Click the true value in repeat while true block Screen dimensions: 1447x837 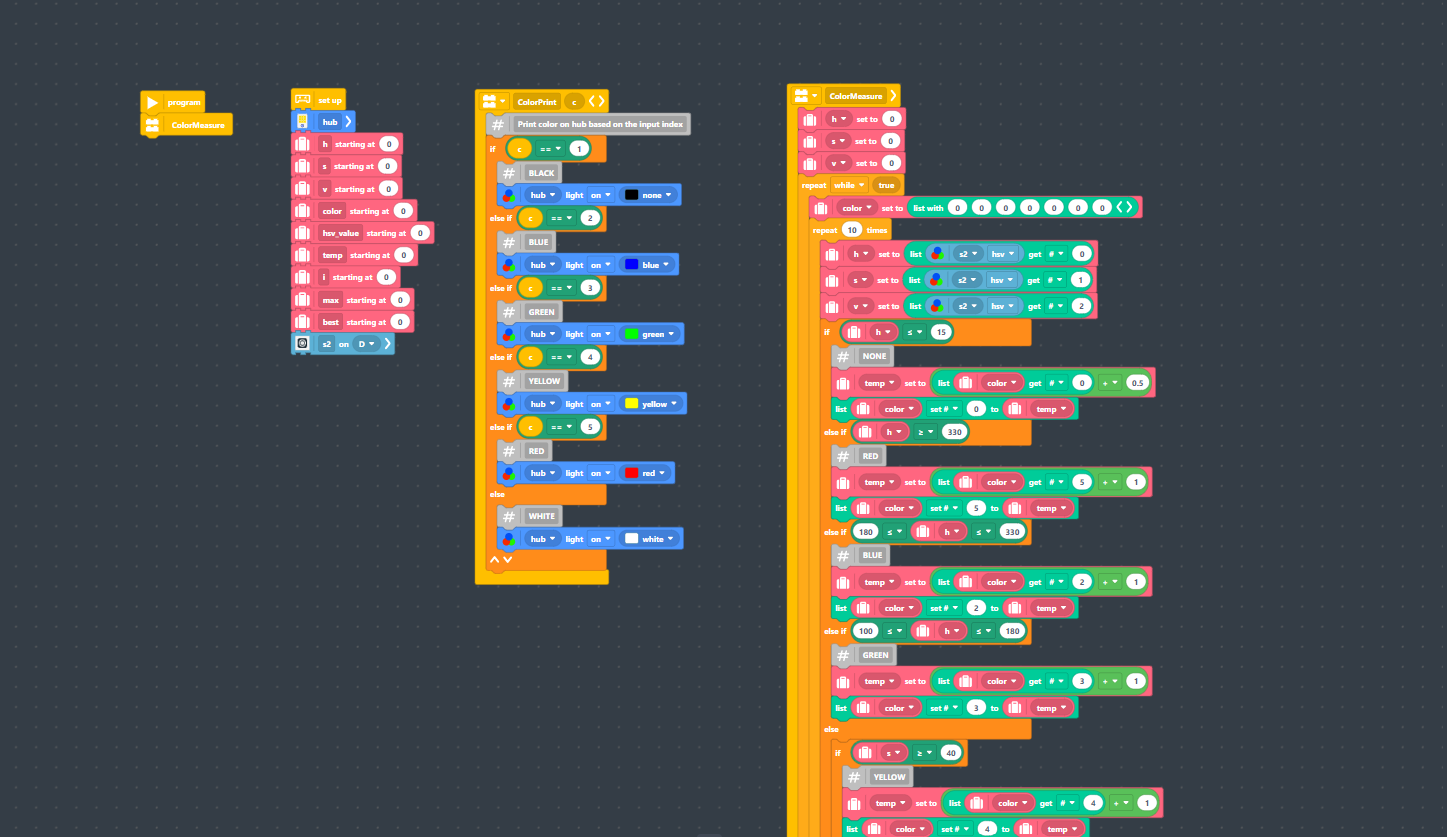click(x=886, y=185)
